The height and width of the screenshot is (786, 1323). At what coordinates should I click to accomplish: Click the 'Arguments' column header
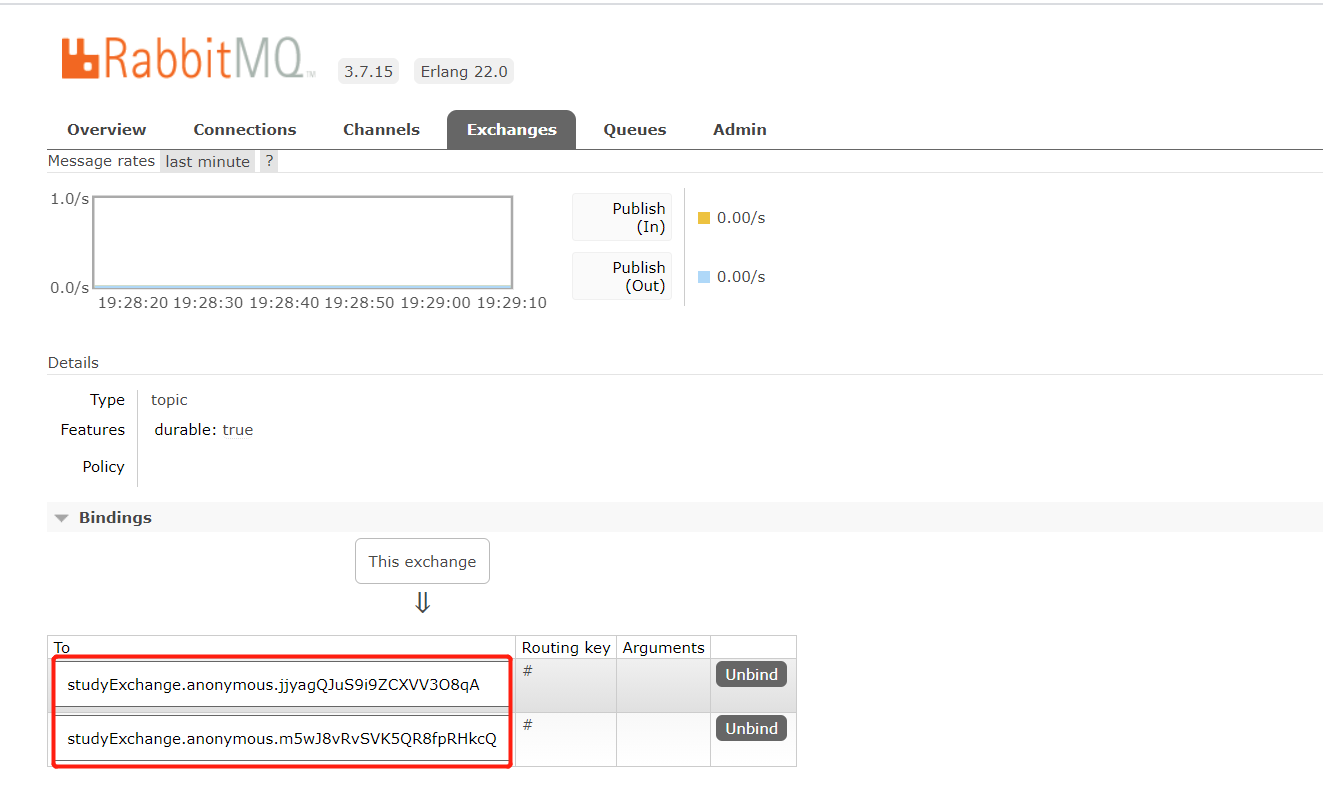pyautogui.click(x=663, y=647)
